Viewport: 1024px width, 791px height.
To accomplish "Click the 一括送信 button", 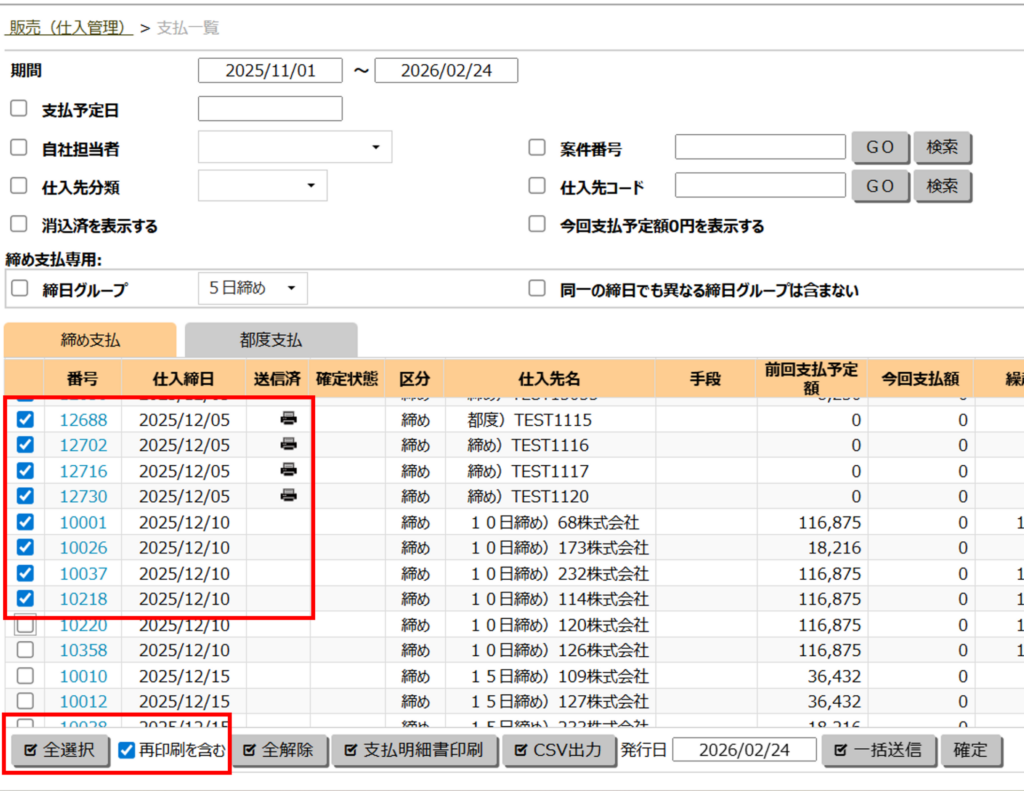I will [878, 750].
